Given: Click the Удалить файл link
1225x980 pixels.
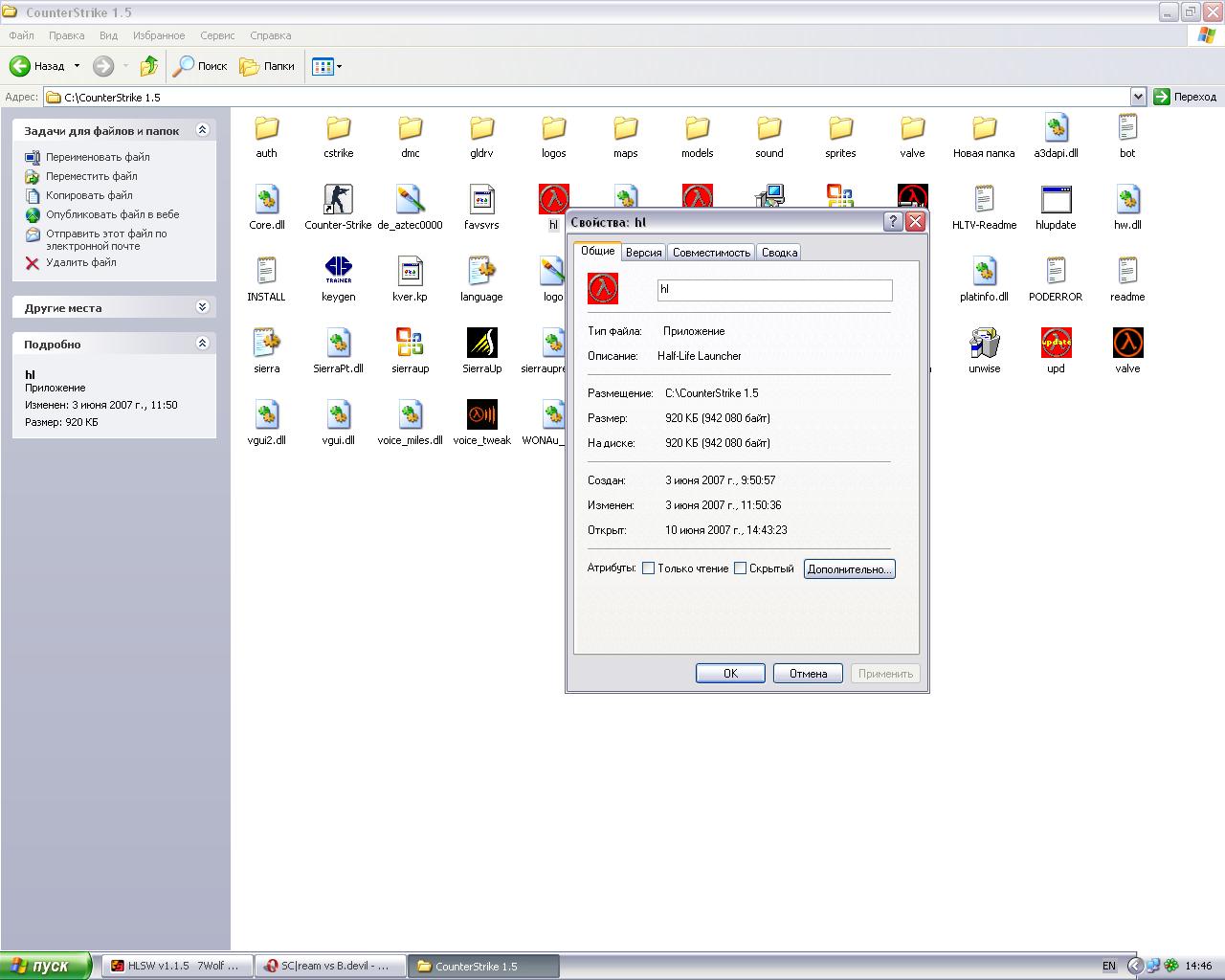Looking at the screenshot, I should pos(81,262).
